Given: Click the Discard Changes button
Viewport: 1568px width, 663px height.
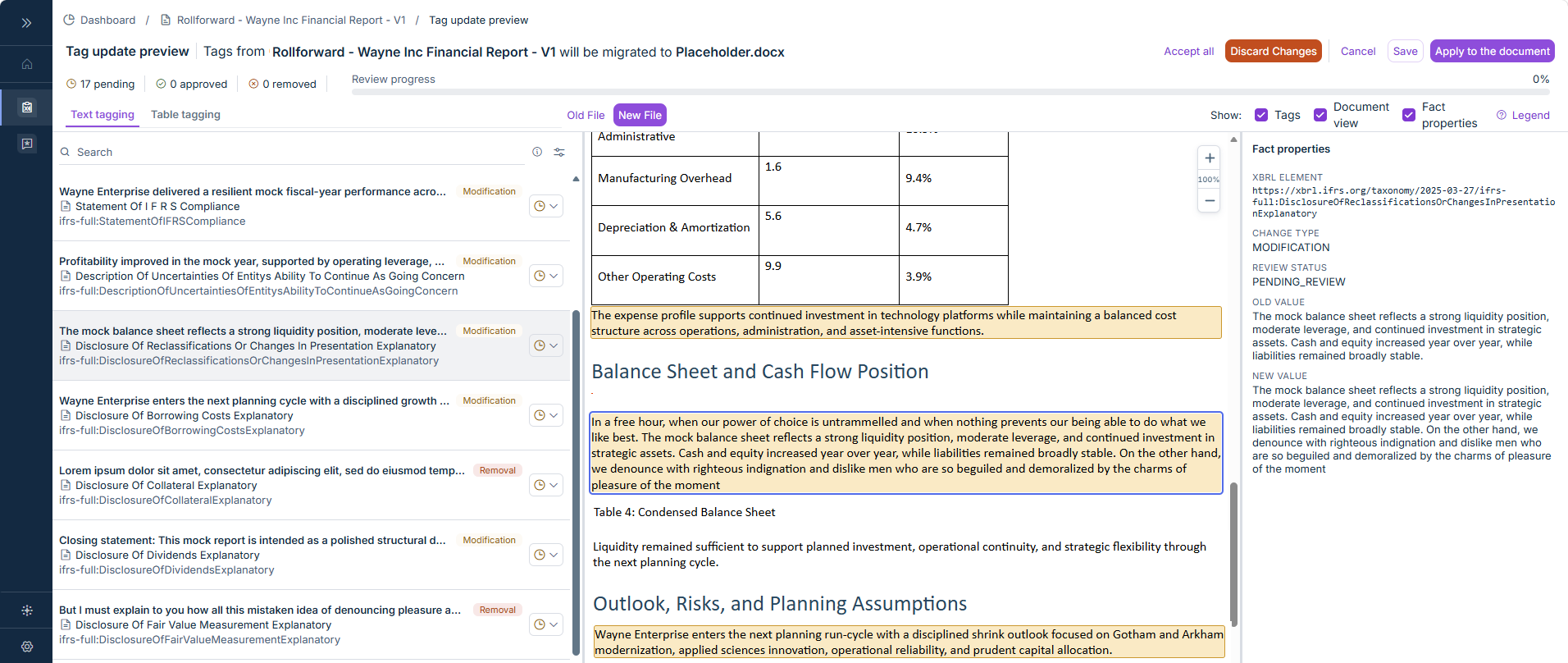Looking at the screenshot, I should coord(1274,51).
